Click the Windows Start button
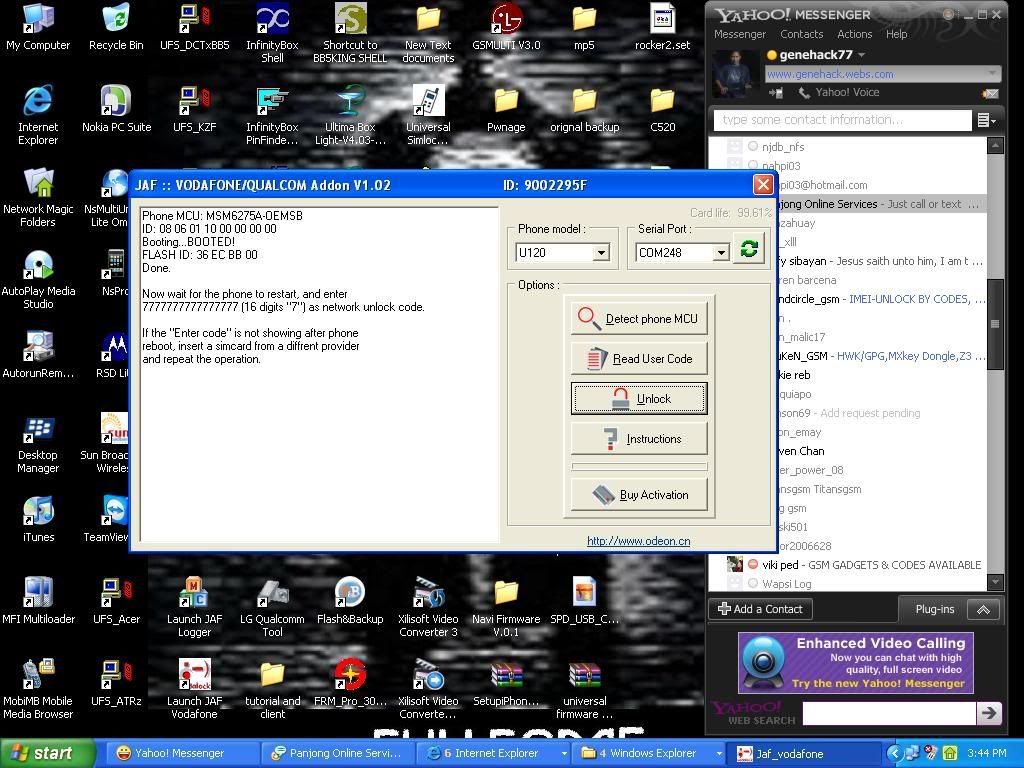This screenshot has height=768, width=1024. click(48, 754)
